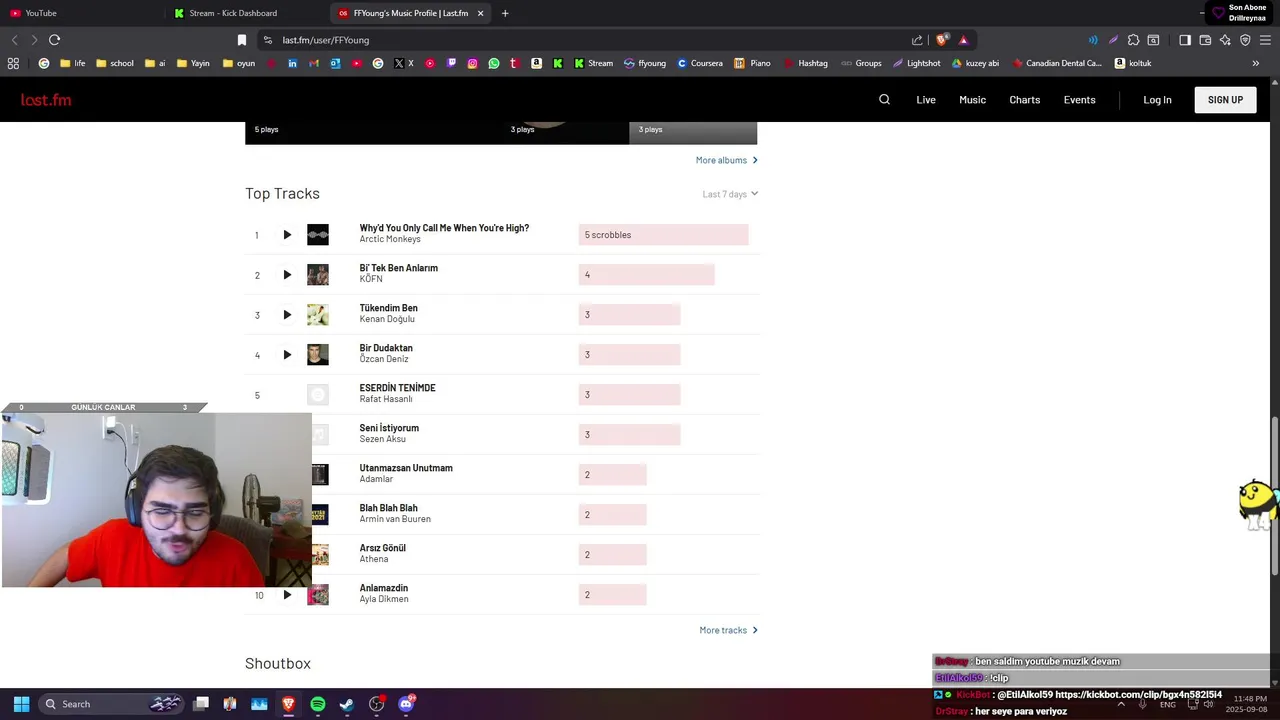Open Steam from the taskbar
The width and height of the screenshot is (1280, 720).
pyautogui.click(x=347, y=704)
